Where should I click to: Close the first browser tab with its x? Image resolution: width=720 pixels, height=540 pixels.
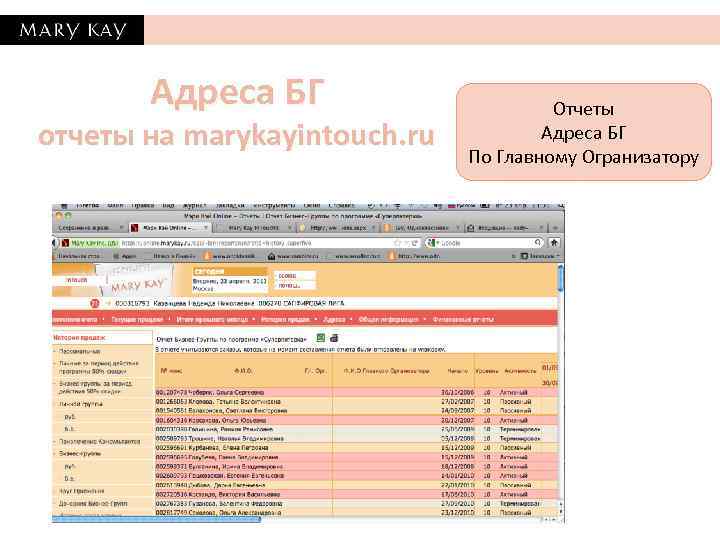[121, 228]
